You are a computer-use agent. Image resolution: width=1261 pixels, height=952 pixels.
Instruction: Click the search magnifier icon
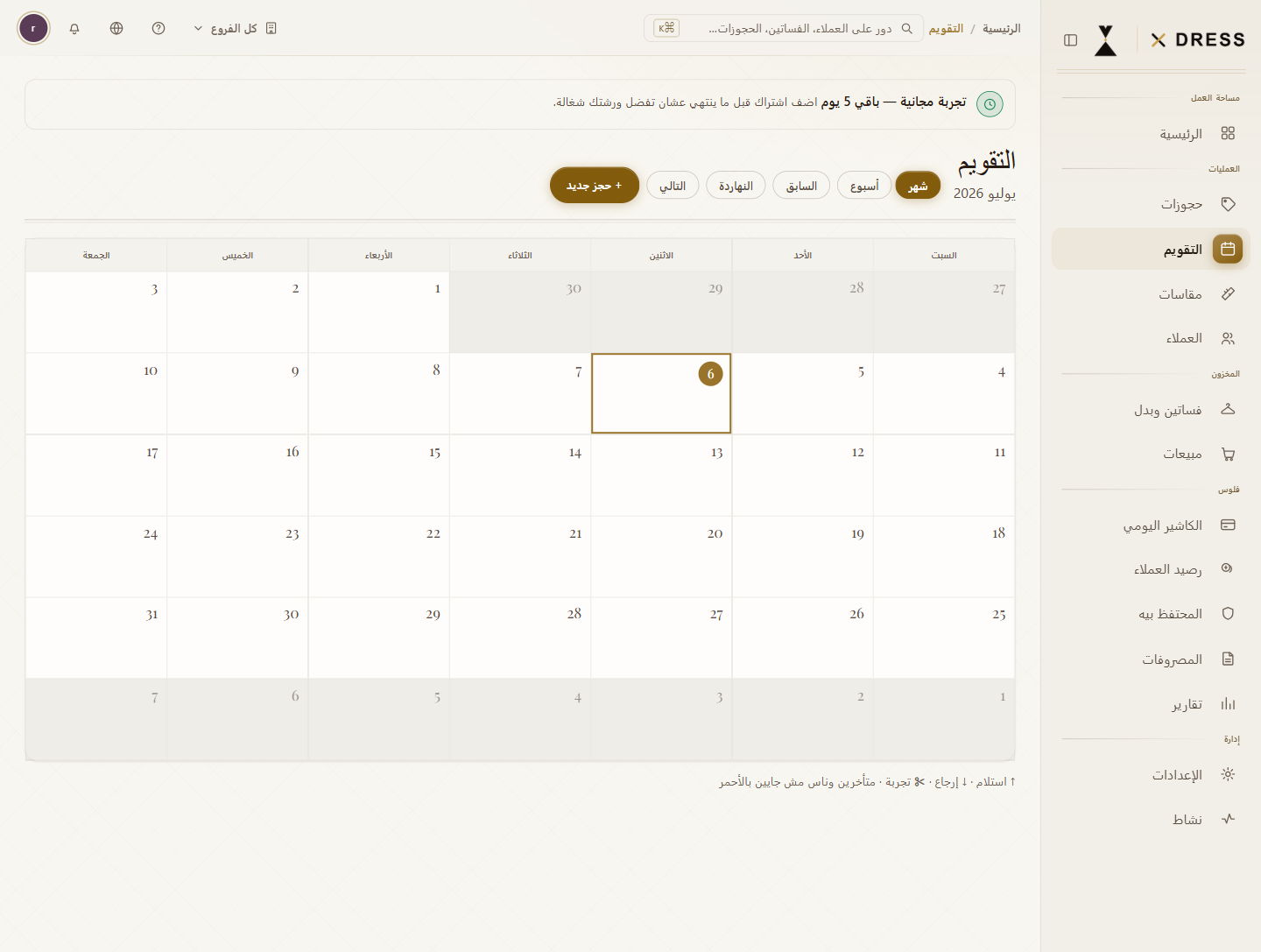click(907, 28)
